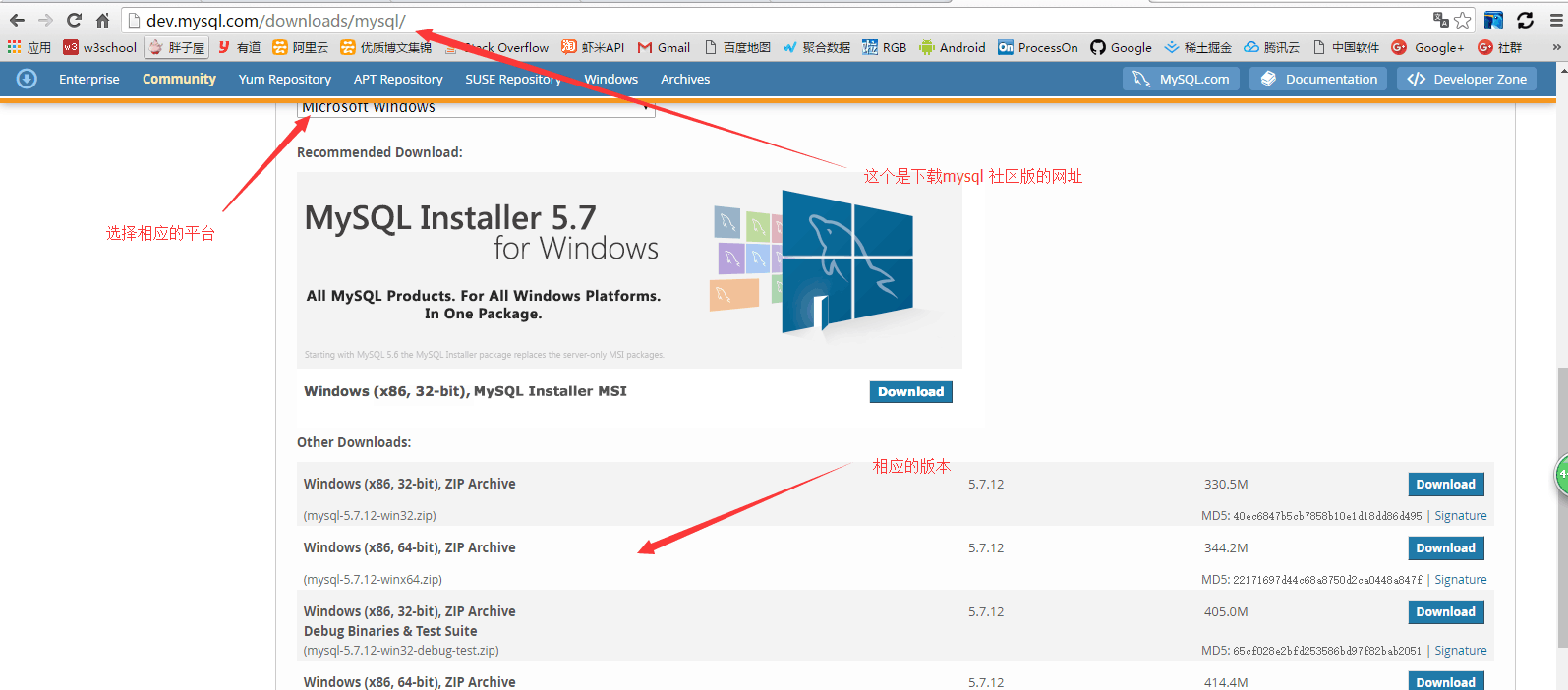Click the blue bird extension icon
The width and height of the screenshot is (1568, 690).
(1493, 20)
